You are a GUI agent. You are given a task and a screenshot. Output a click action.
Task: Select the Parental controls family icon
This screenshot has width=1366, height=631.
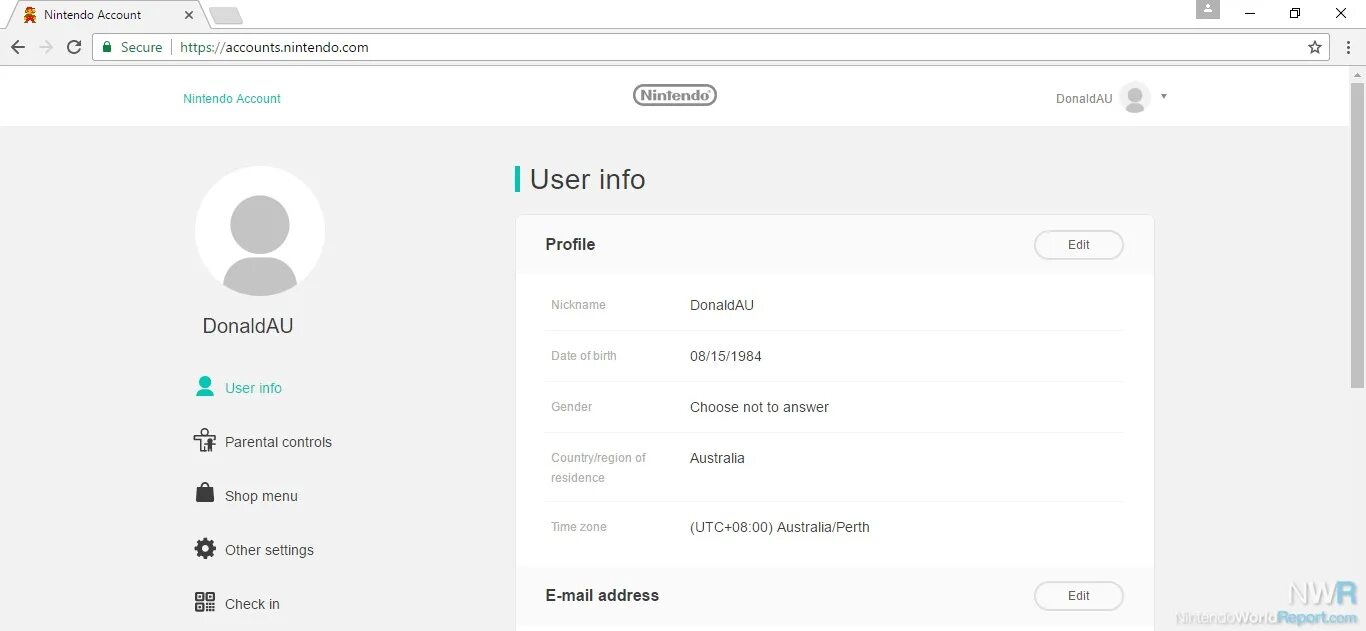205,441
